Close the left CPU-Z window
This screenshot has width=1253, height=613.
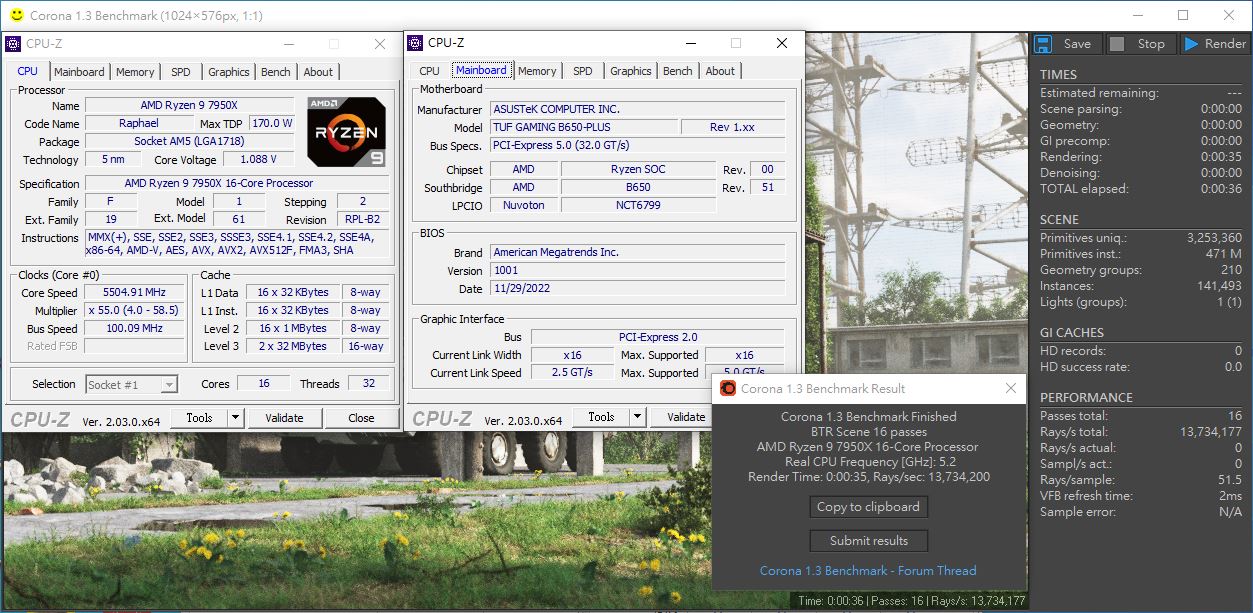[380, 44]
